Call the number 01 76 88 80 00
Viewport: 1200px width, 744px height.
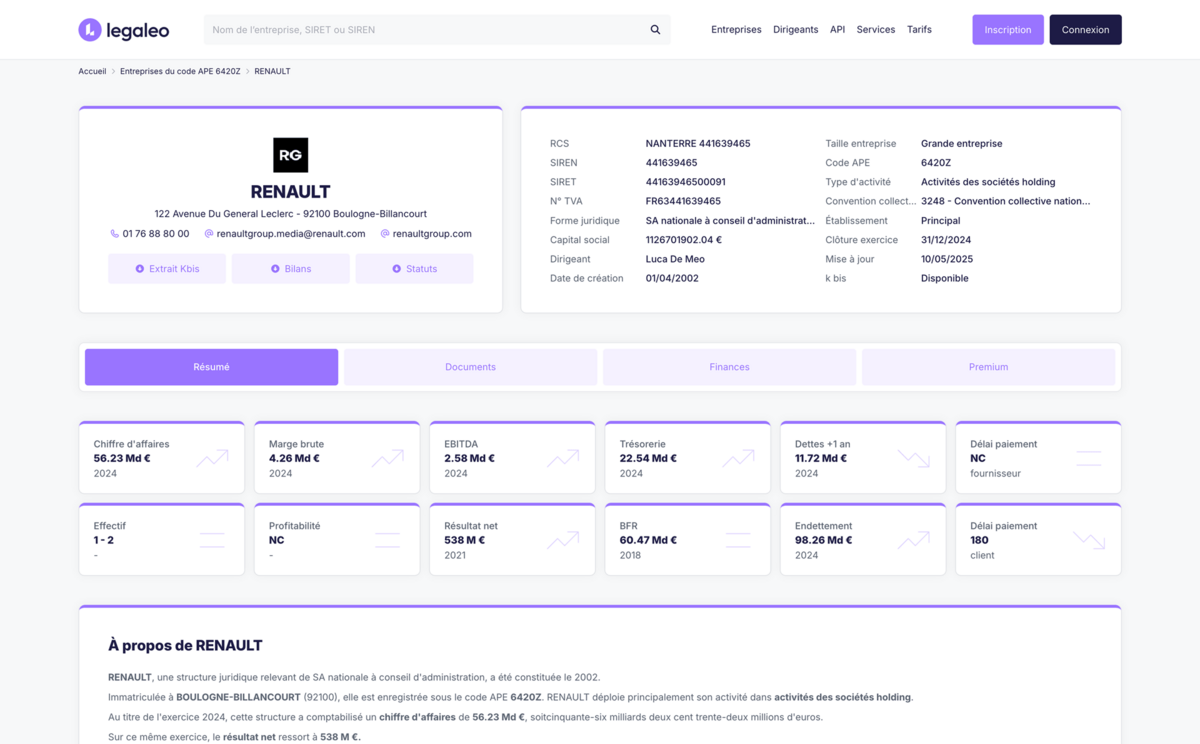[156, 234]
